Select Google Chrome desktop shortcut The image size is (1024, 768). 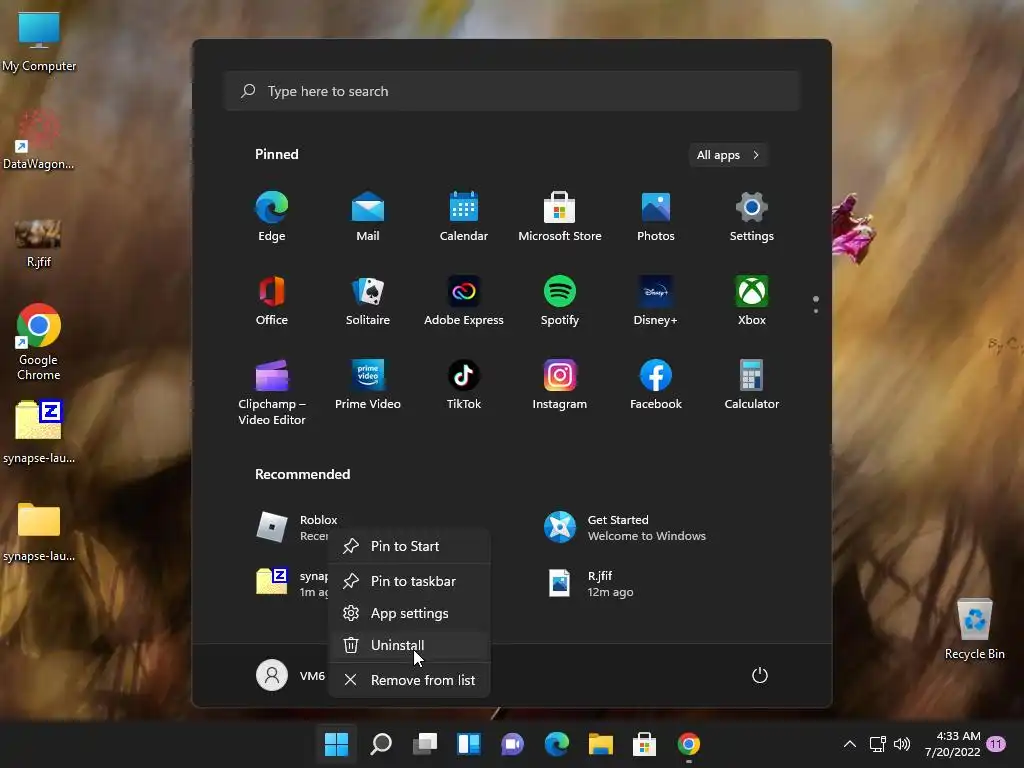click(39, 342)
